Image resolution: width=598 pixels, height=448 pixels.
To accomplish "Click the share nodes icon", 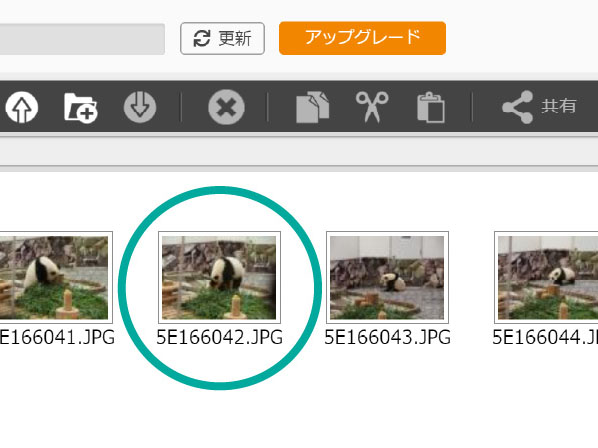I will 518,107.
